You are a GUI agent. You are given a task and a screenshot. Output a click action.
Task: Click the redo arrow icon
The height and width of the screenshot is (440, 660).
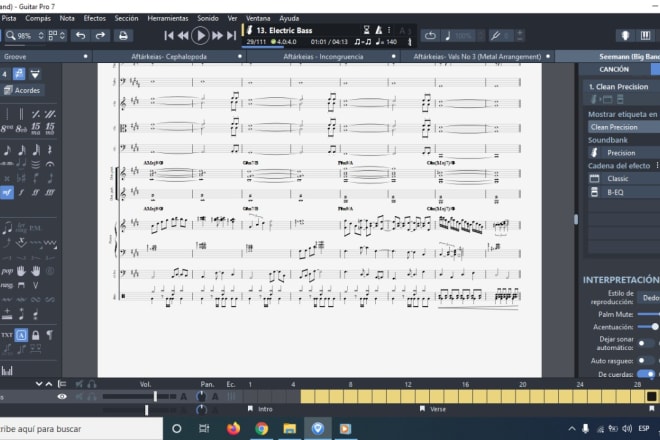tap(101, 35)
